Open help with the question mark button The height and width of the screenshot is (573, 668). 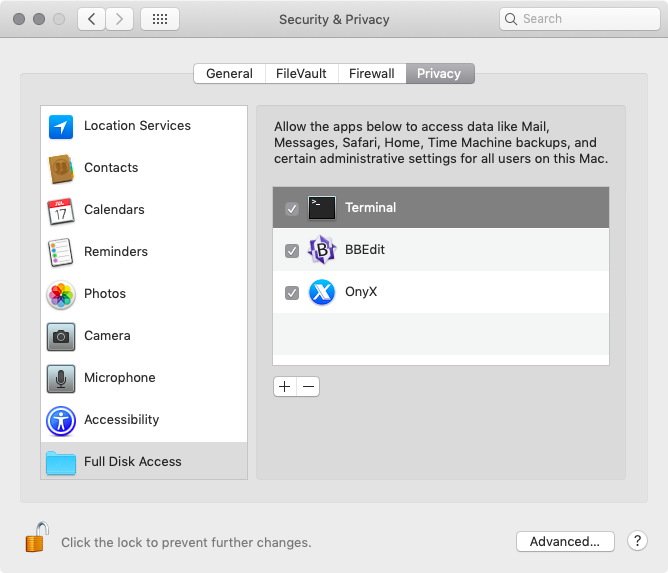coord(637,541)
